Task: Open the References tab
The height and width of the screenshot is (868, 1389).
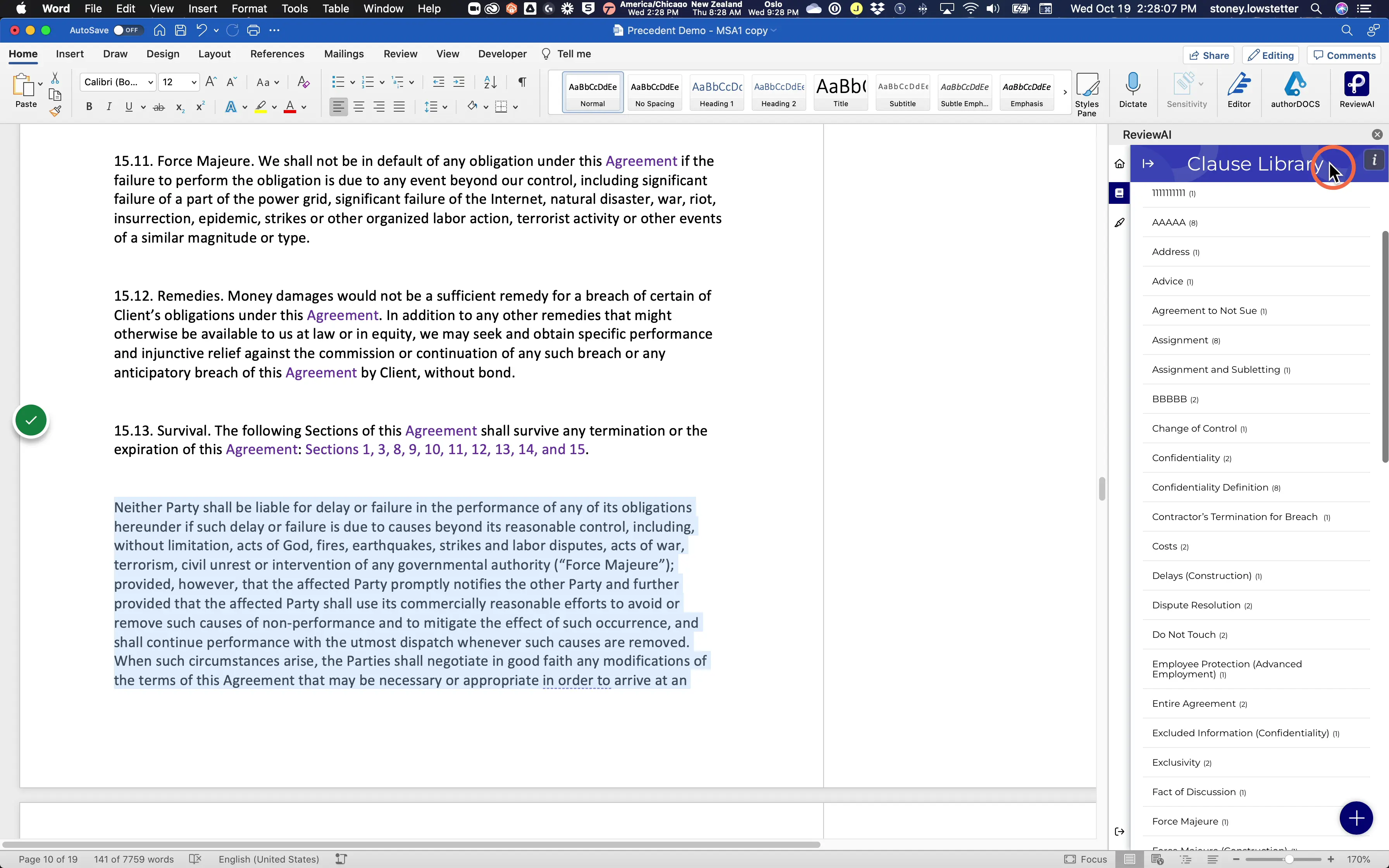Action: coord(277,54)
